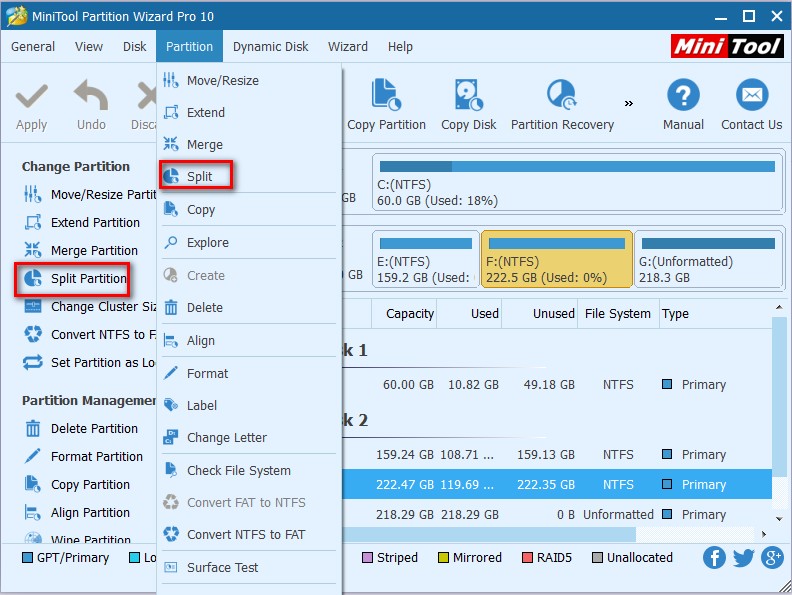Select the 159.24 GB partition row
Screen dimensions: 792x595
[557, 455]
